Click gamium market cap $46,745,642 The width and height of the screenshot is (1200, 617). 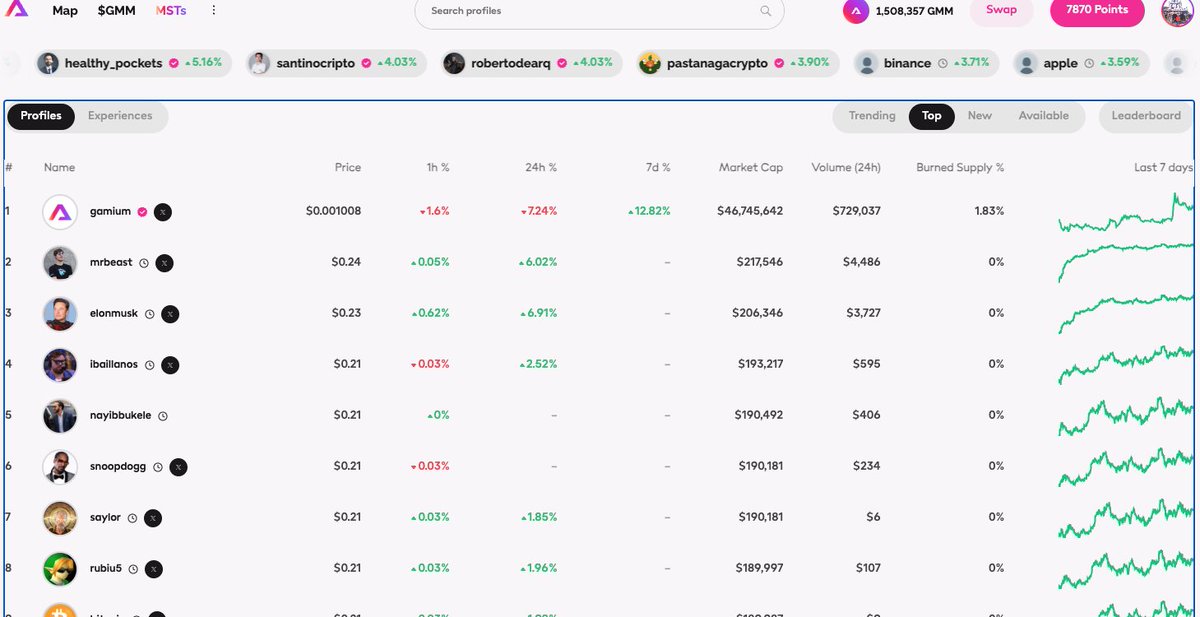coord(750,212)
